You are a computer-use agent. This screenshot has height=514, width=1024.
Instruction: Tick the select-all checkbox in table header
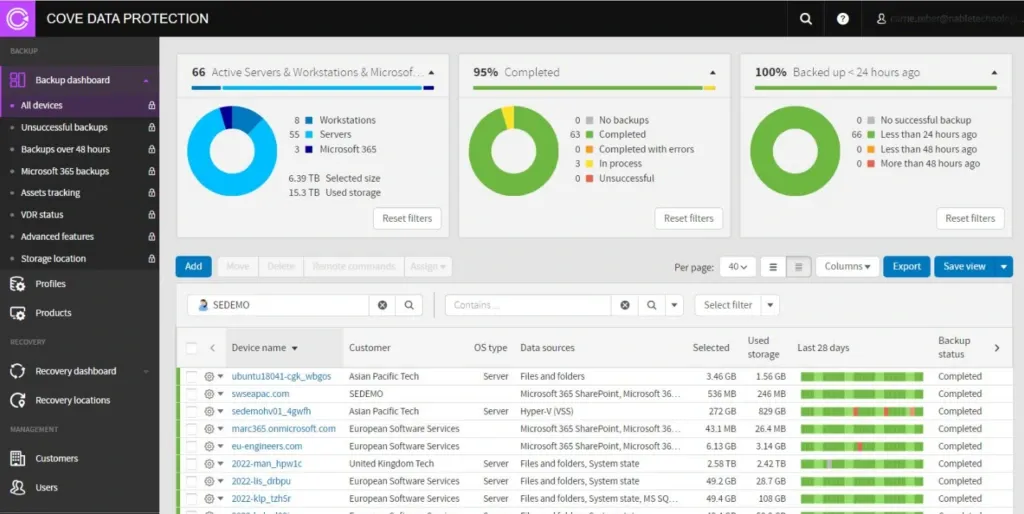pos(191,348)
